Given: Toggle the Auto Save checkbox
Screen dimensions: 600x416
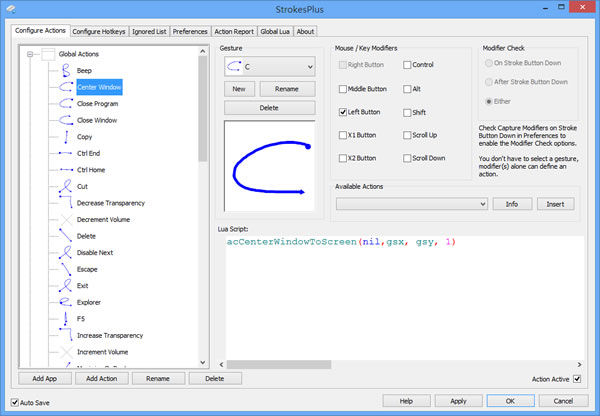Looking at the screenshot, I should click(14, 403).
